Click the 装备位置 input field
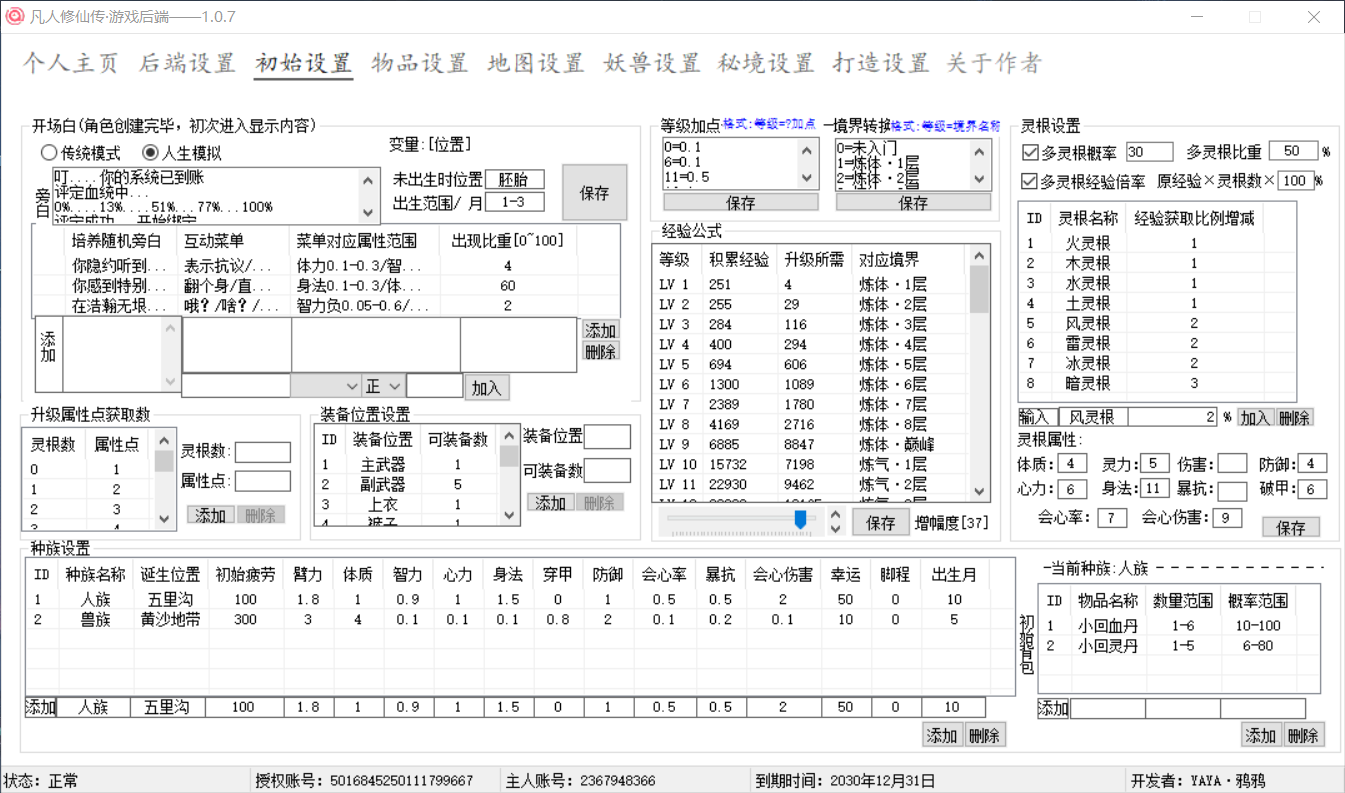 [608, 437]
